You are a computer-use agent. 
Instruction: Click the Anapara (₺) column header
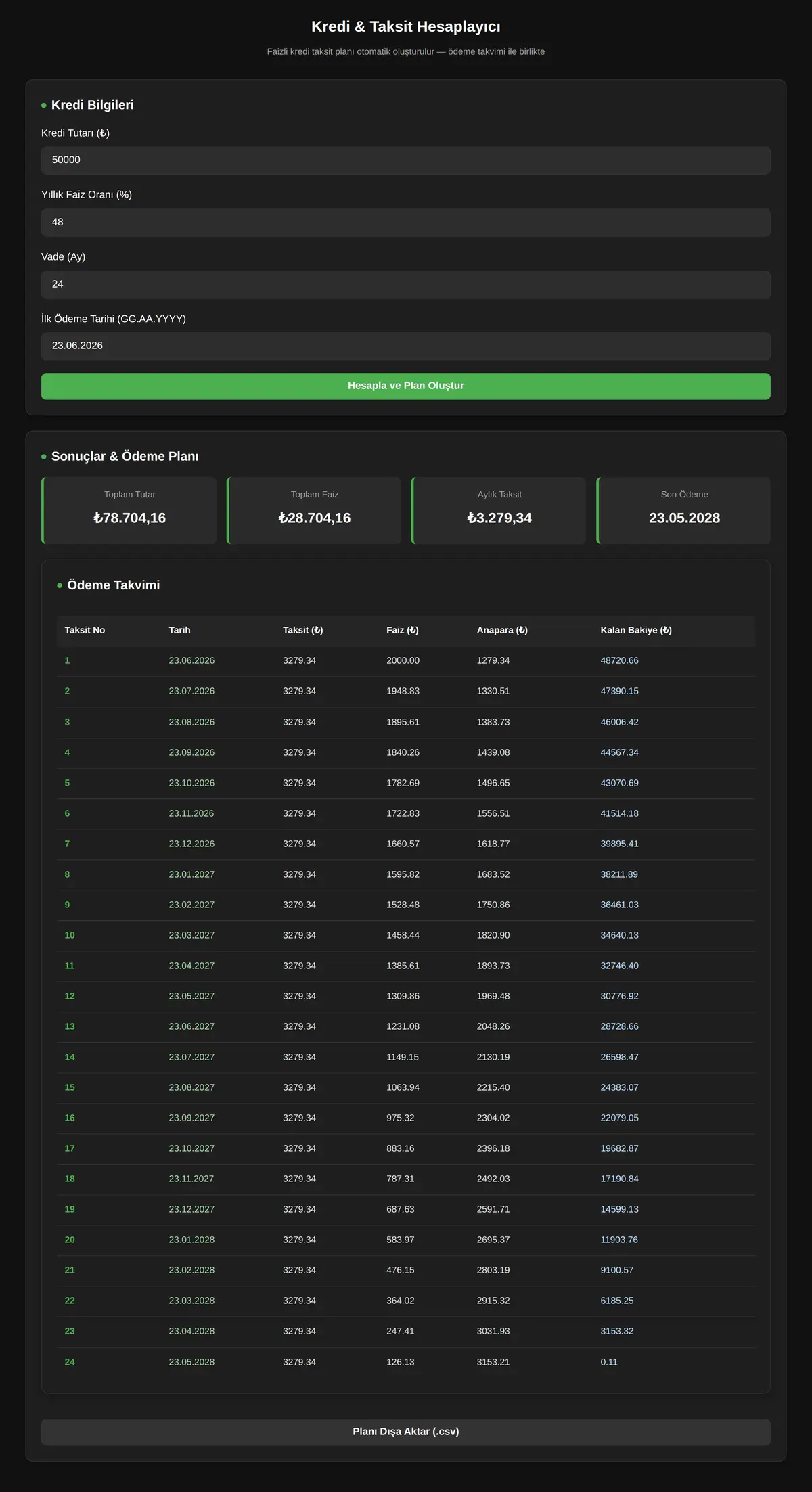click(502, 630)
